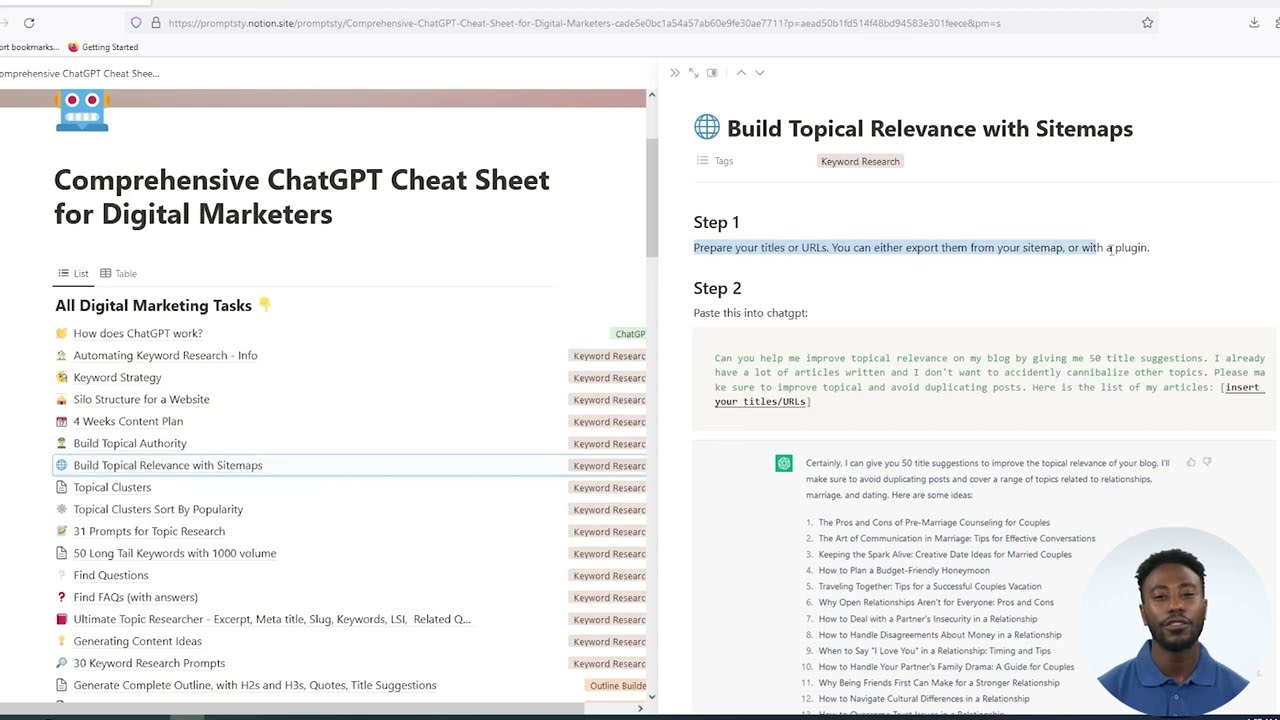
Task: Click the thumbs down icon on ChatGPT response
Action: [x=1207, y=462]
